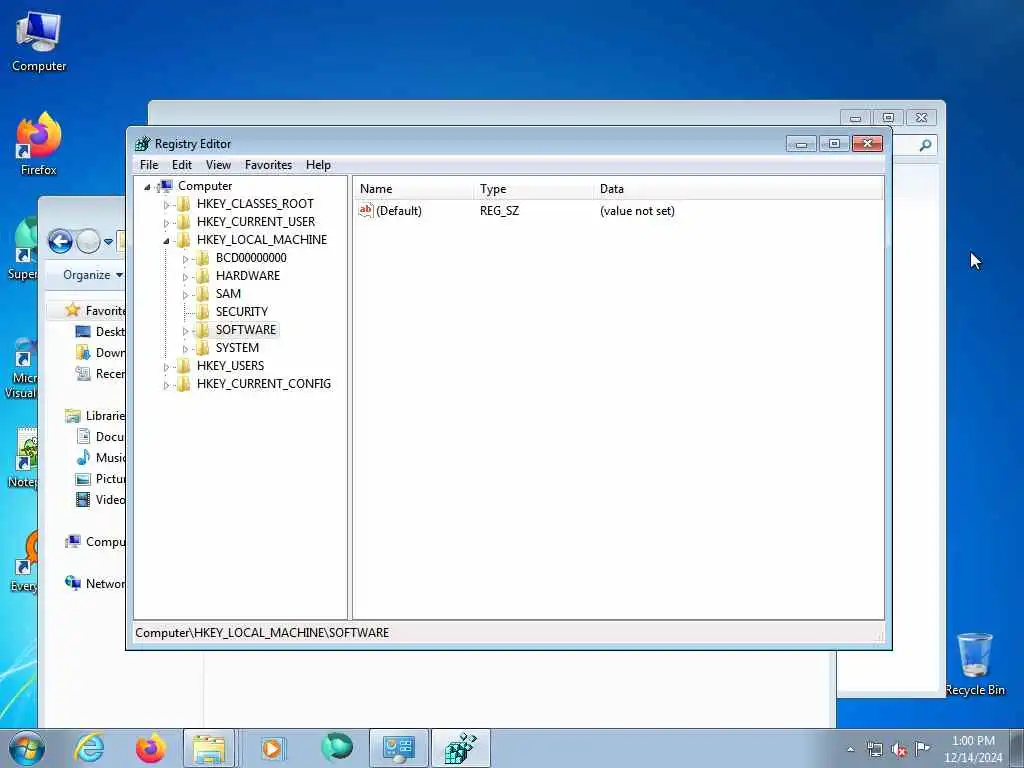Select the HARDWARE folder icon

[202, 276]
